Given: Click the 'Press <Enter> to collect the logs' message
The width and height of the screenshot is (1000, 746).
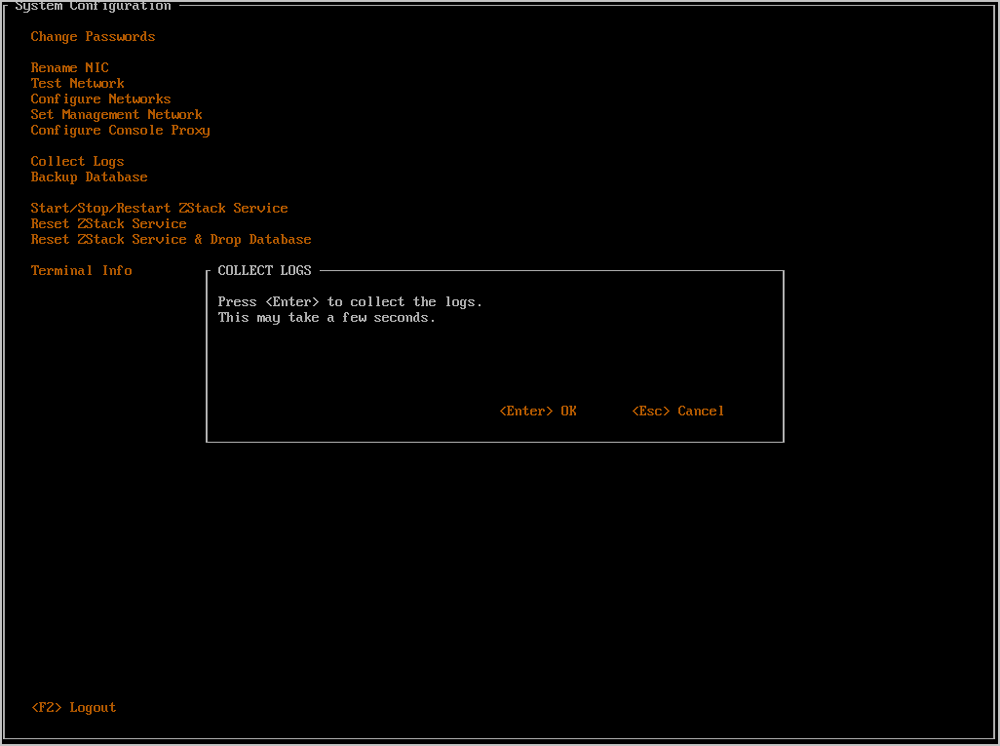Looking at the screenshot, I should coord(350,302).
